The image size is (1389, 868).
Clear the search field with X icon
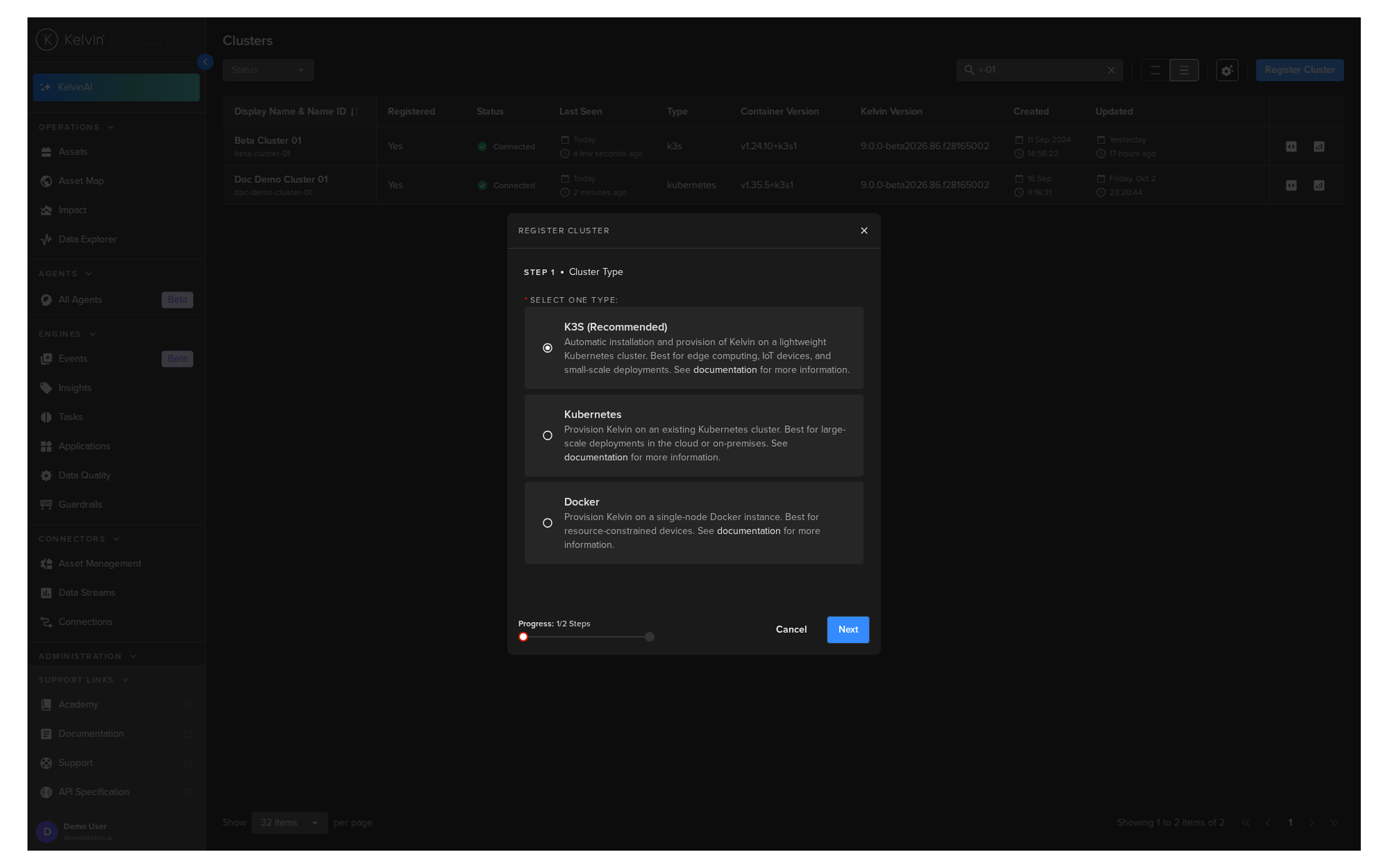1111,70
